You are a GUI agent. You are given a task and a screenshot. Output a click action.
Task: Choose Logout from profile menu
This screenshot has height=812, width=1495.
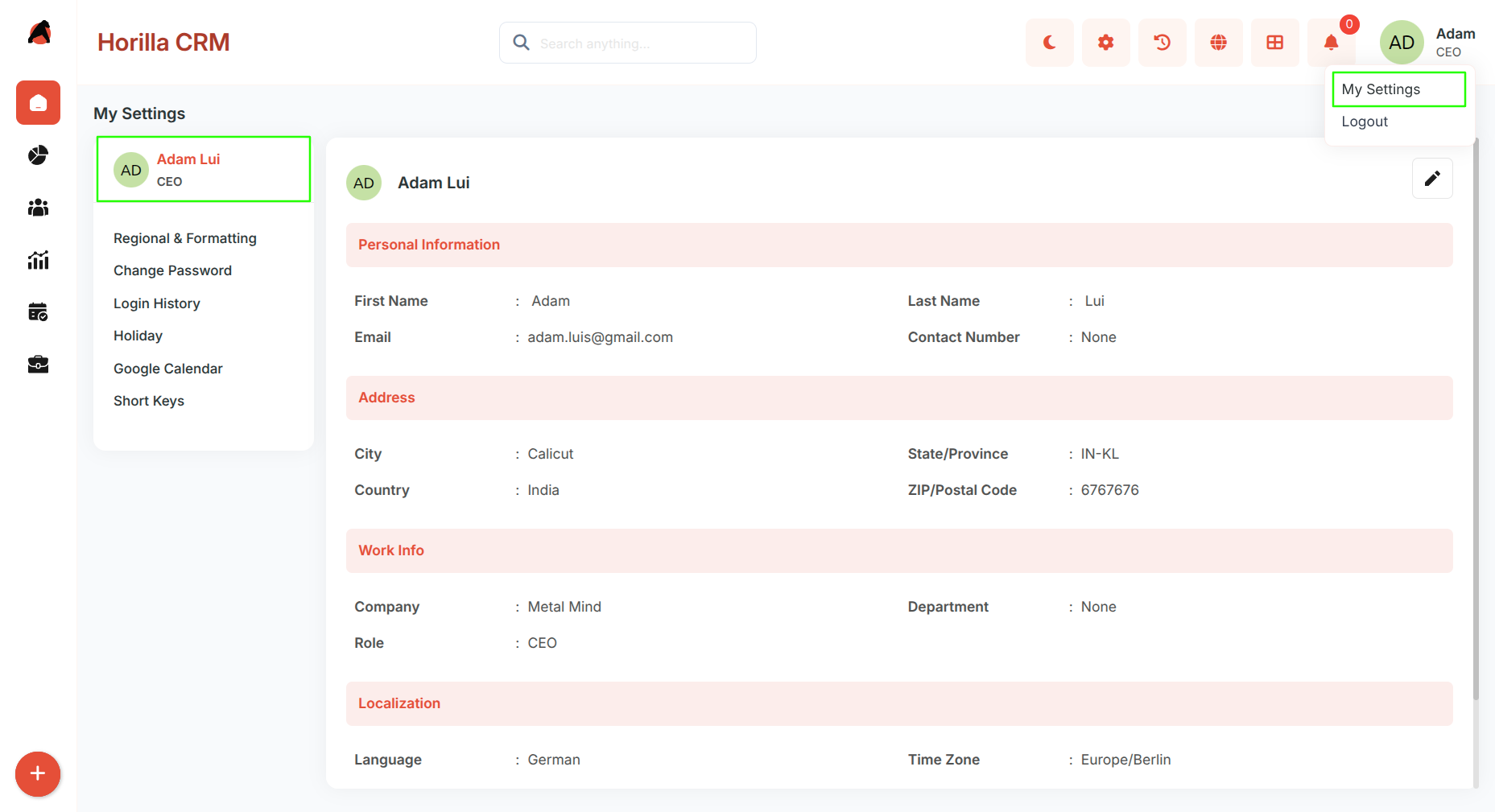point(1365,122)
